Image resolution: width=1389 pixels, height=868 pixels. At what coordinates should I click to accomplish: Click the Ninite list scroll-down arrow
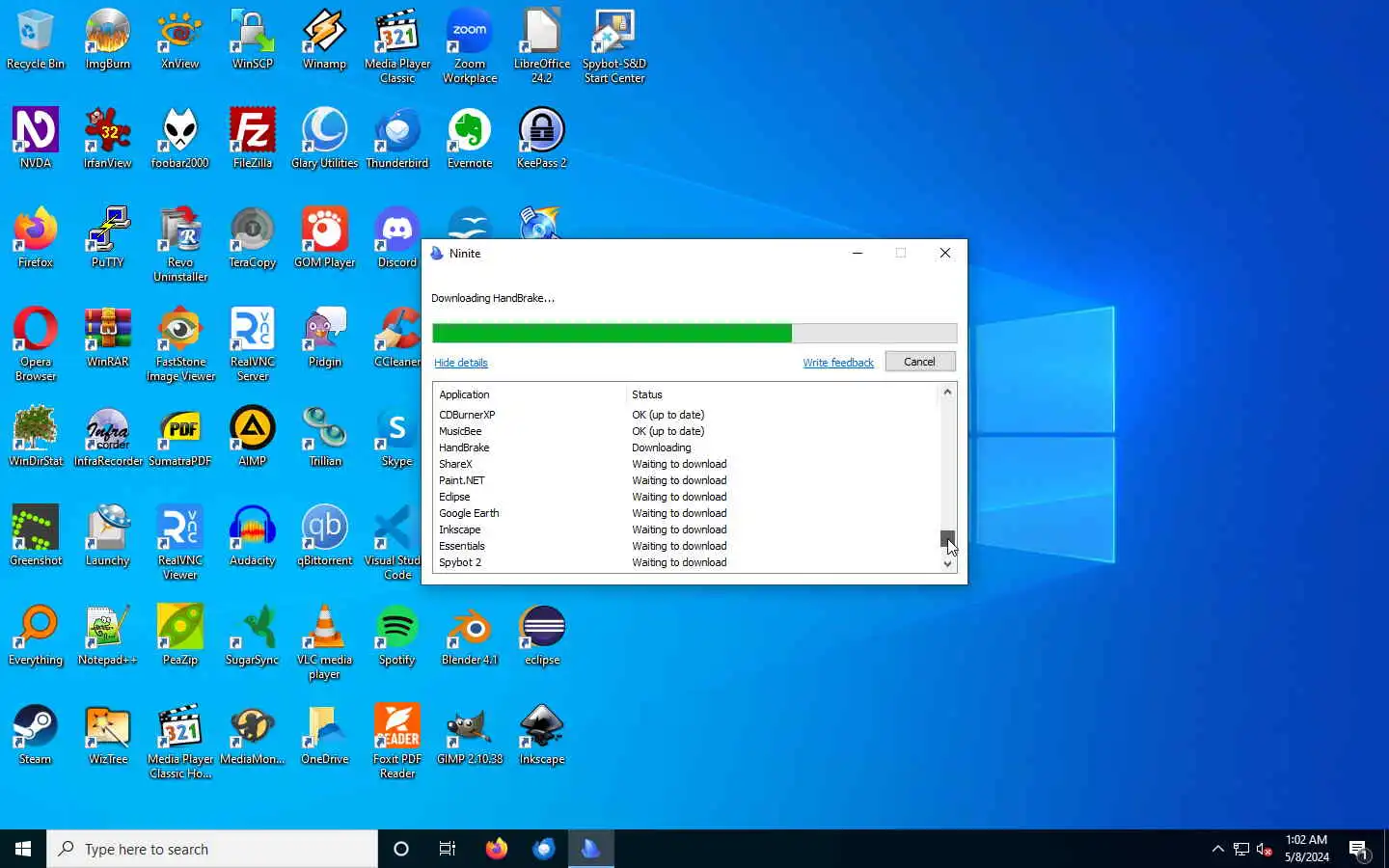pyautogui.click(x=947, y=564)
